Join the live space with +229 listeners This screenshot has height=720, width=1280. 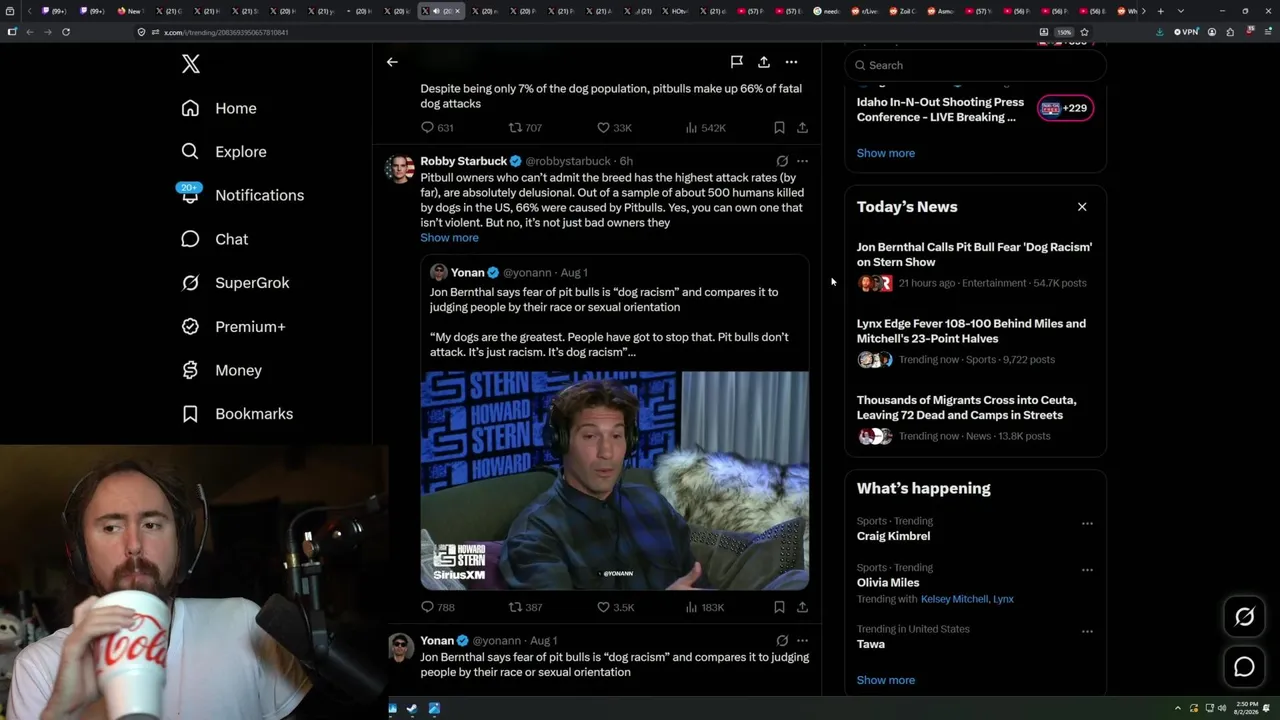click(x=1065, y=108)
